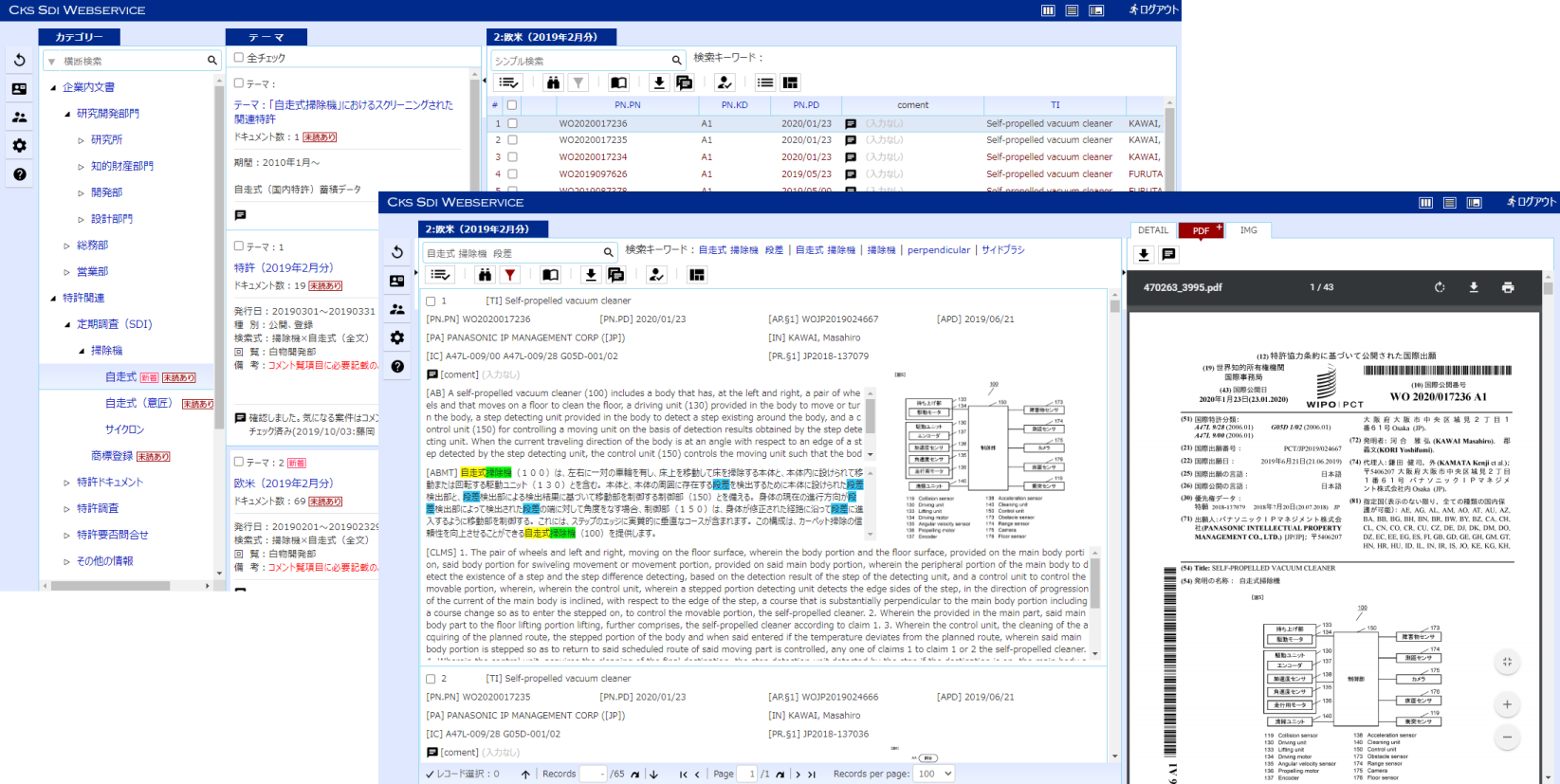Open the book view icon in front toolbar
Viewport: 1560px width, 784px height.
550,275
